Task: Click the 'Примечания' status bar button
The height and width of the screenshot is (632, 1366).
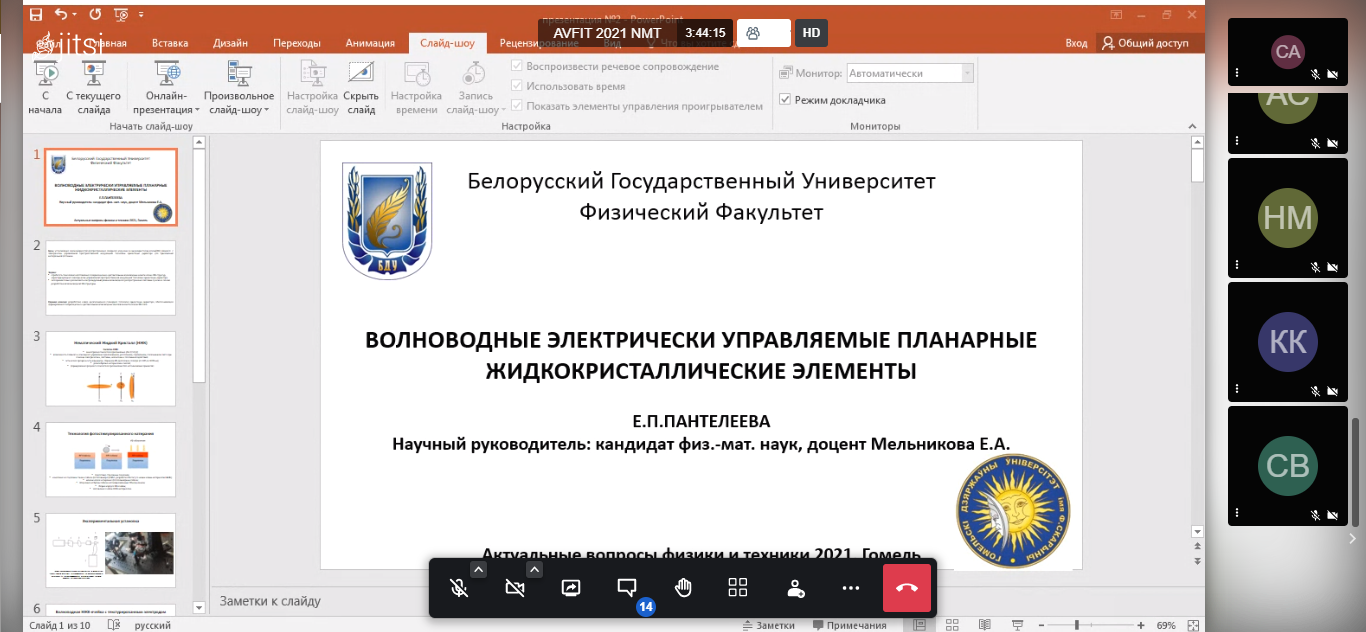Action: [x=850, y=625]
